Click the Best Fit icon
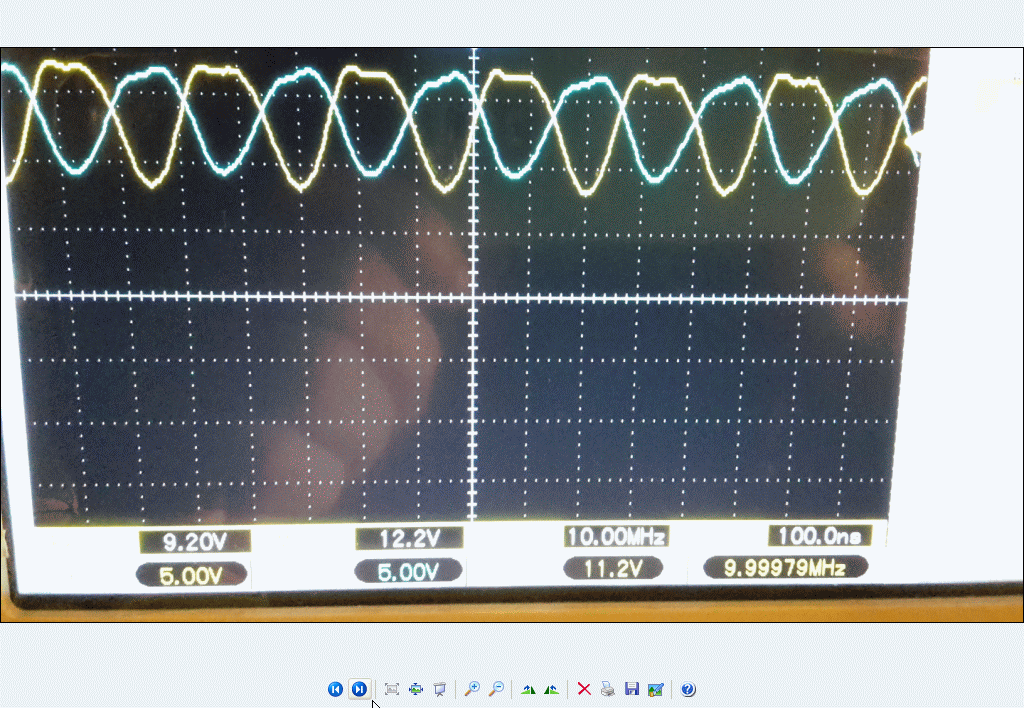 (392, 689)
